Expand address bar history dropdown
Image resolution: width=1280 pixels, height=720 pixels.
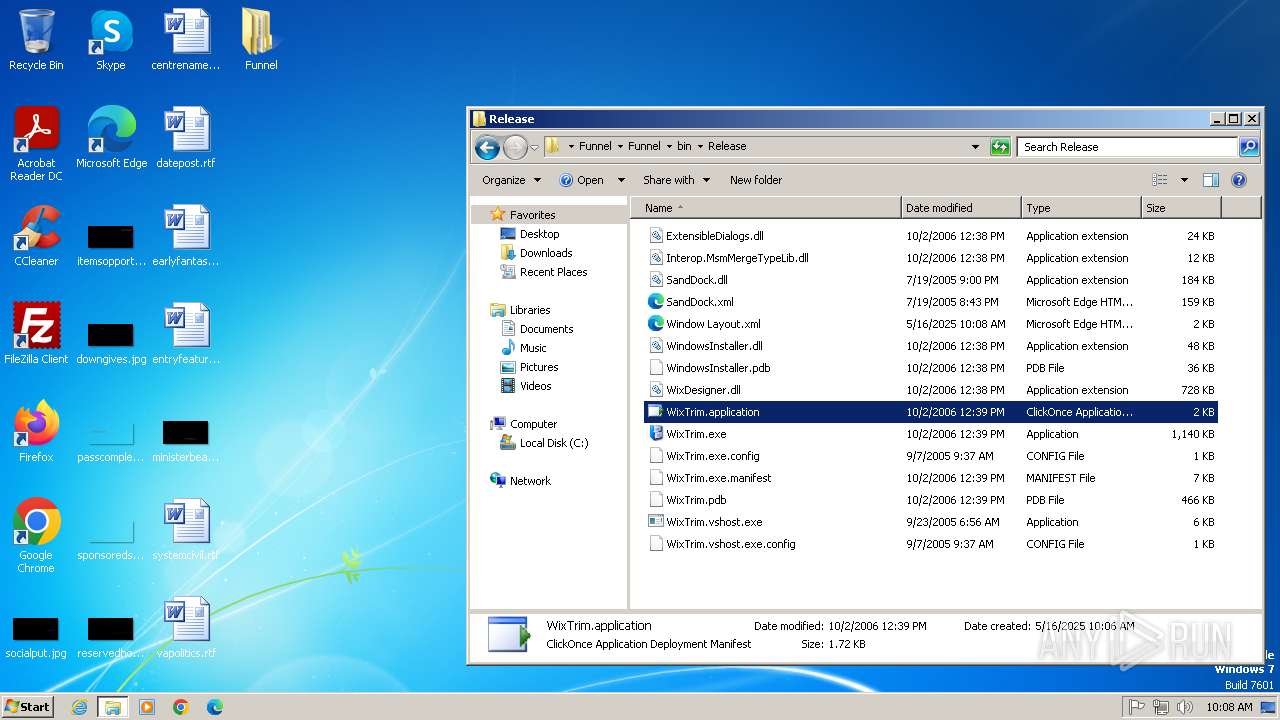(x=976, y=147)
